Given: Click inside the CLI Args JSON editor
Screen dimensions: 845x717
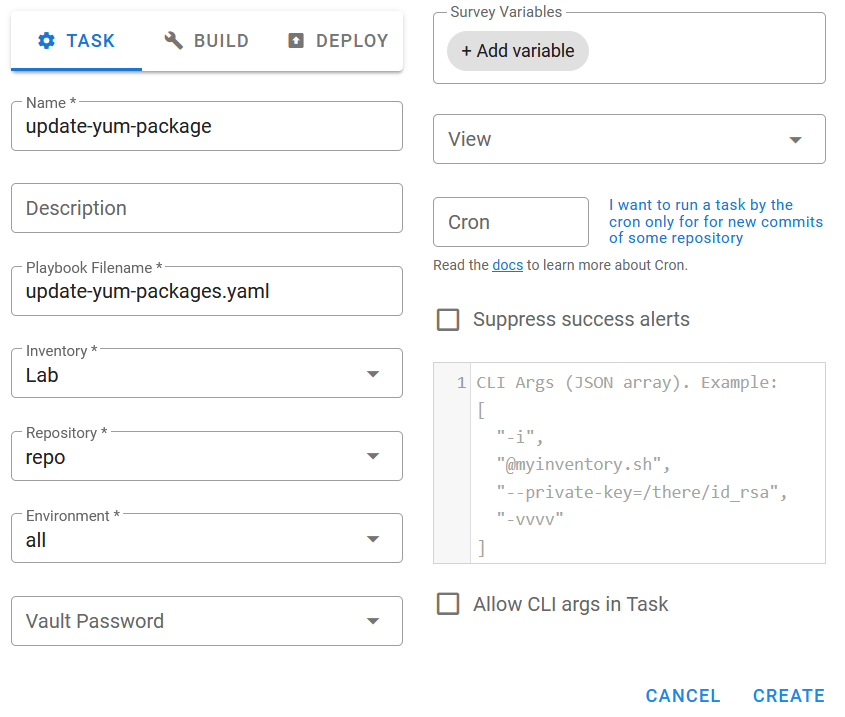Looking at the screenshot, I should [648, 463].
